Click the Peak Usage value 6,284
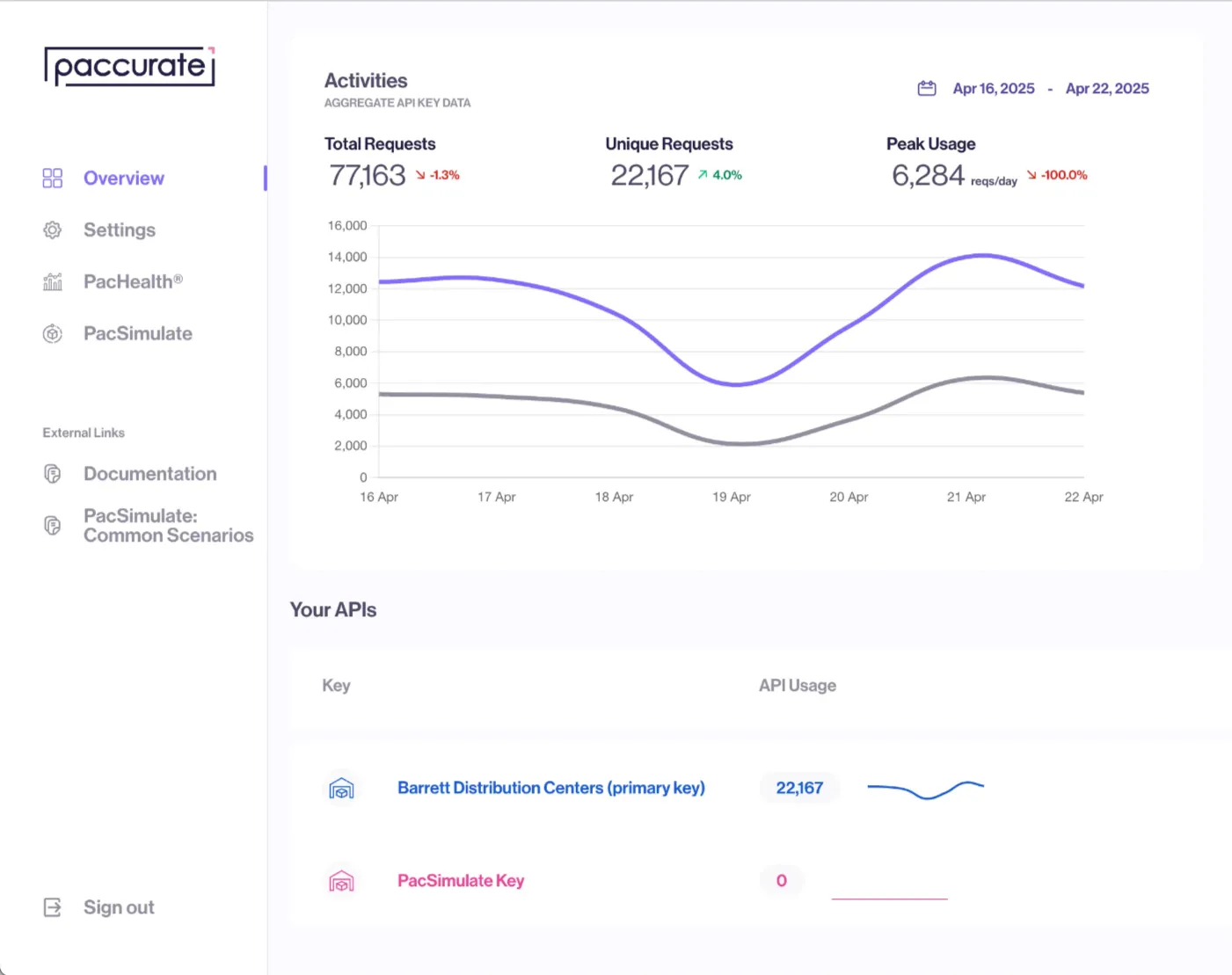The height and width of the screenshot is (975, 1232). click(x=928, y=175)
